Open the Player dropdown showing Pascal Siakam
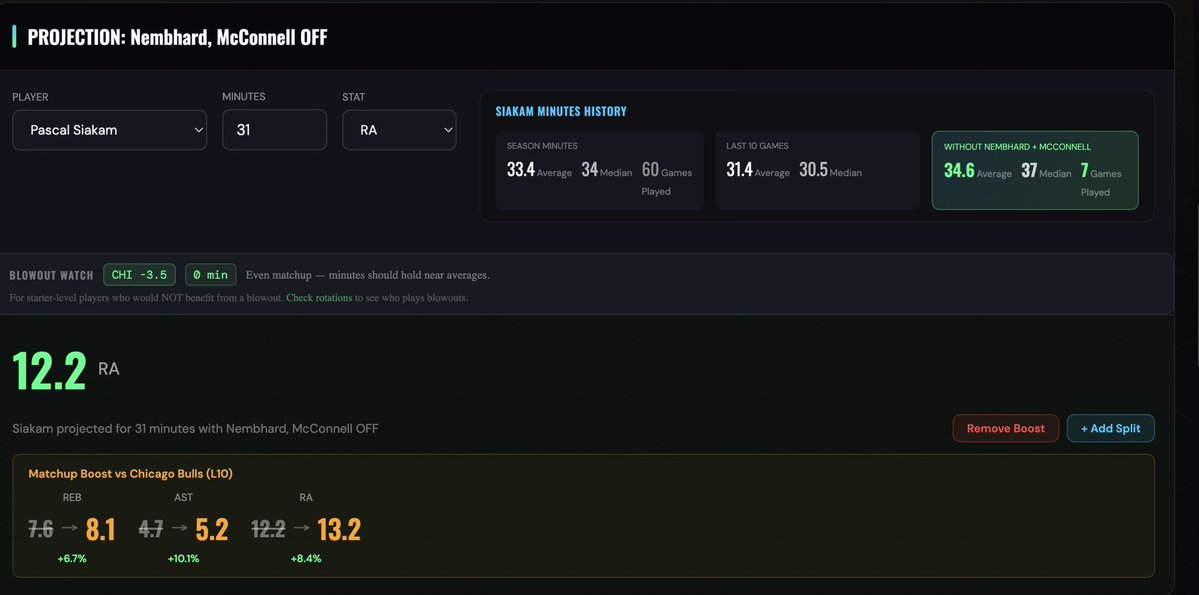 coord(109,130)
